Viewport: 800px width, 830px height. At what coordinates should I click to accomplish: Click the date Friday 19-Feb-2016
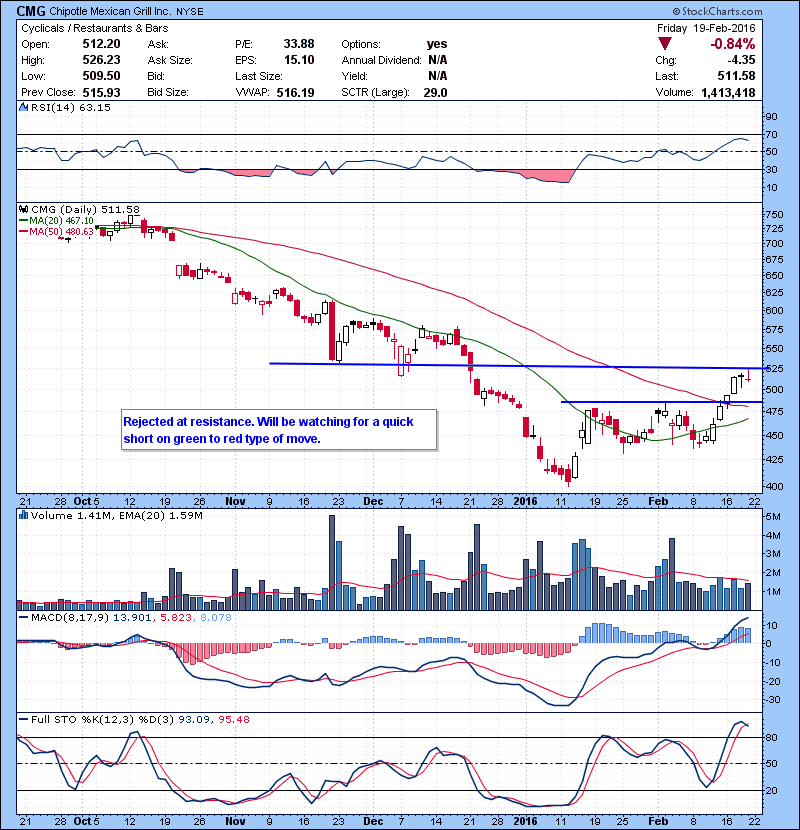[x=706, y=28]
